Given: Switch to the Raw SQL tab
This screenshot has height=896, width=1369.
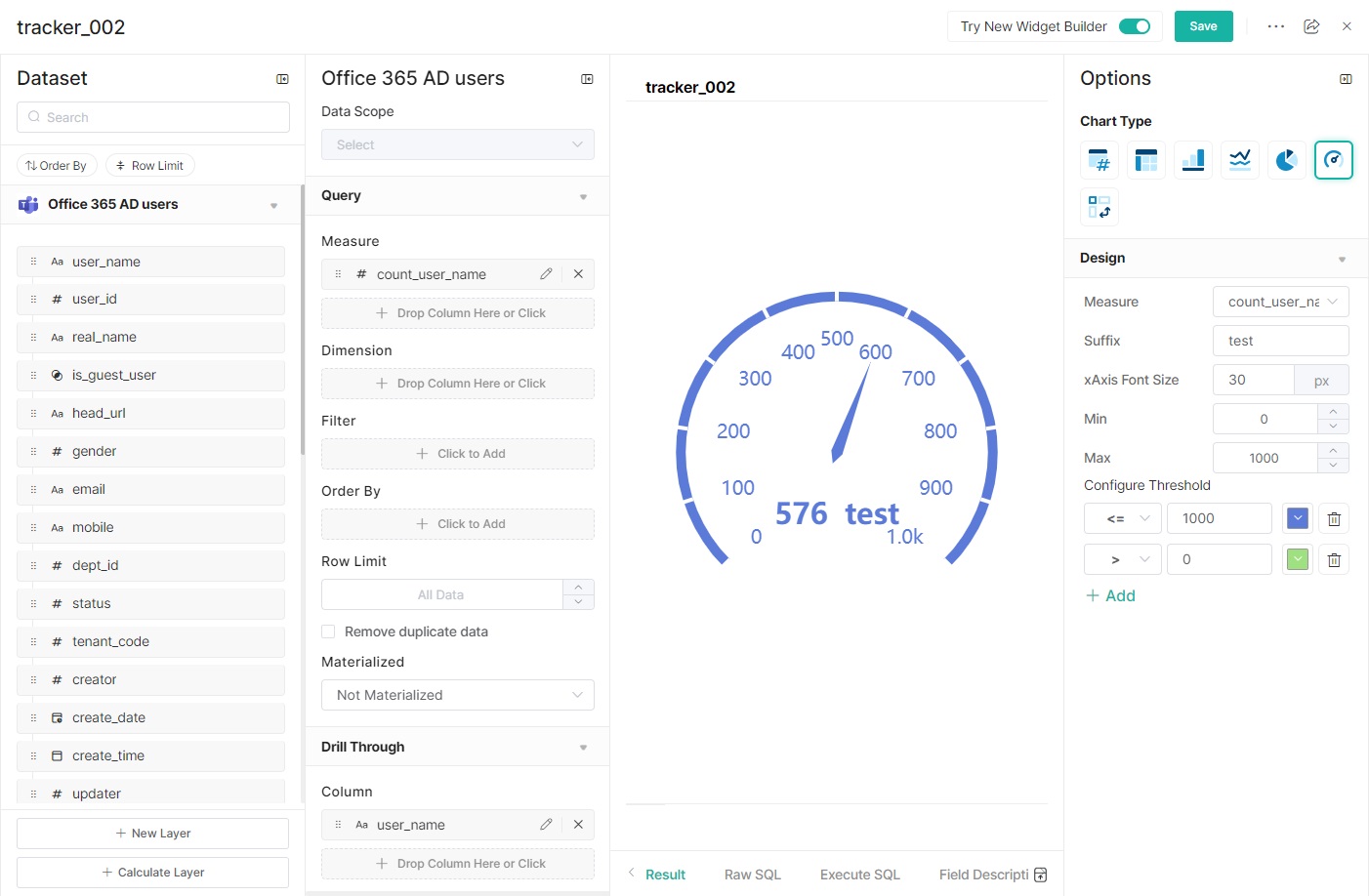Looking at the screenshot, I should (x=752, y=874).
